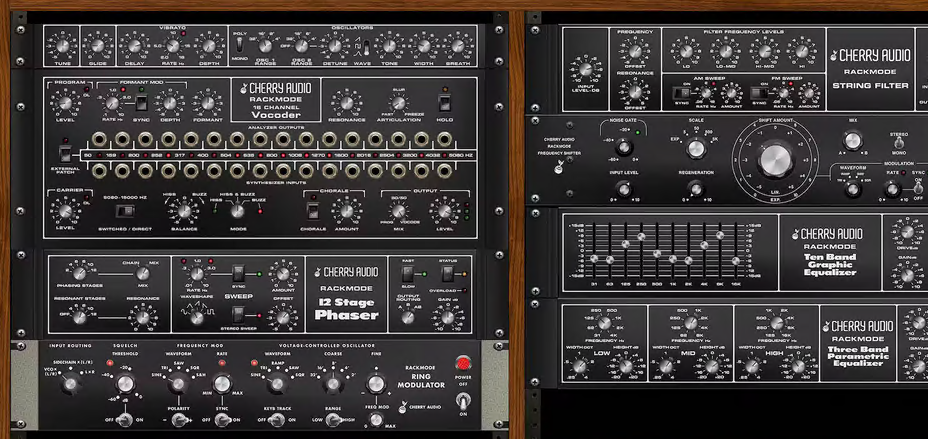Click the 250 Hz band slider on Graphic Equalizer
This screenshot has height=439, width=928.
641,237
